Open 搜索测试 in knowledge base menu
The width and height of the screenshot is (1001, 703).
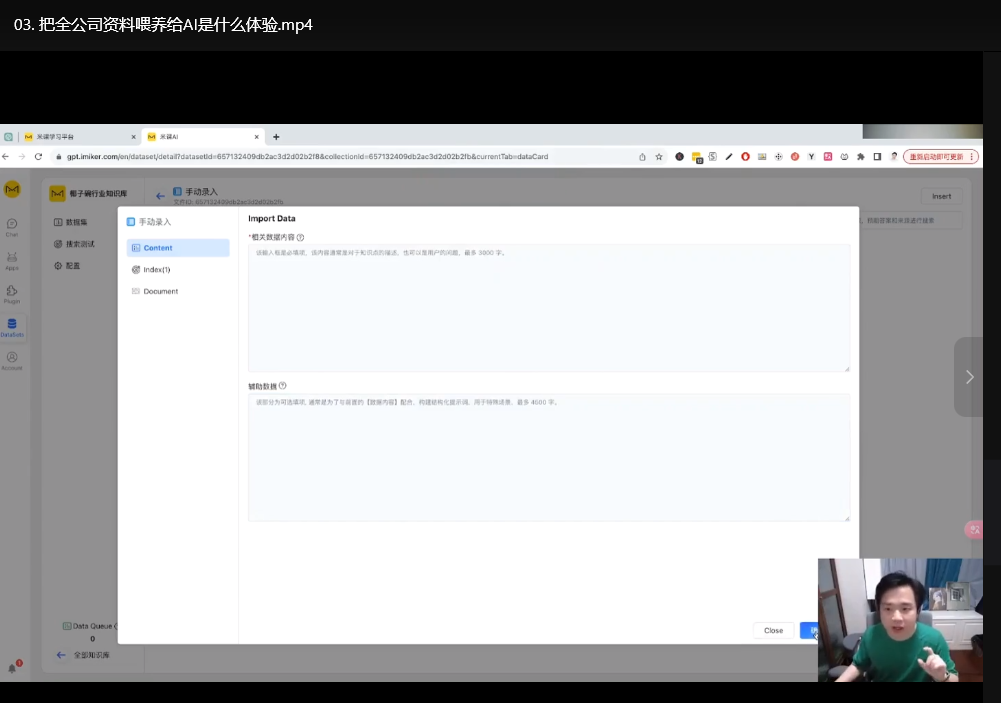tap(75, 244)
